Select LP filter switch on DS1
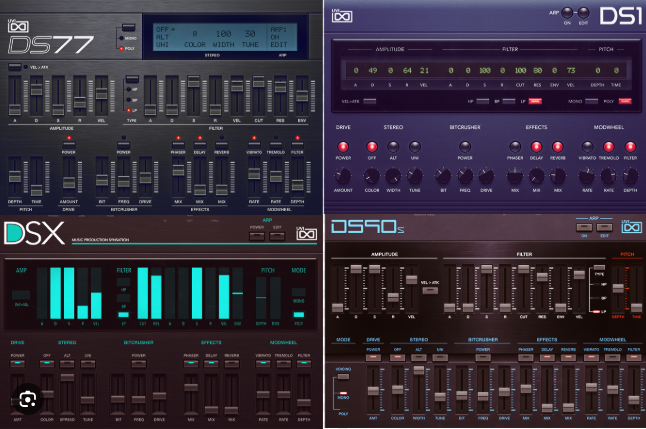 point(535,101)
